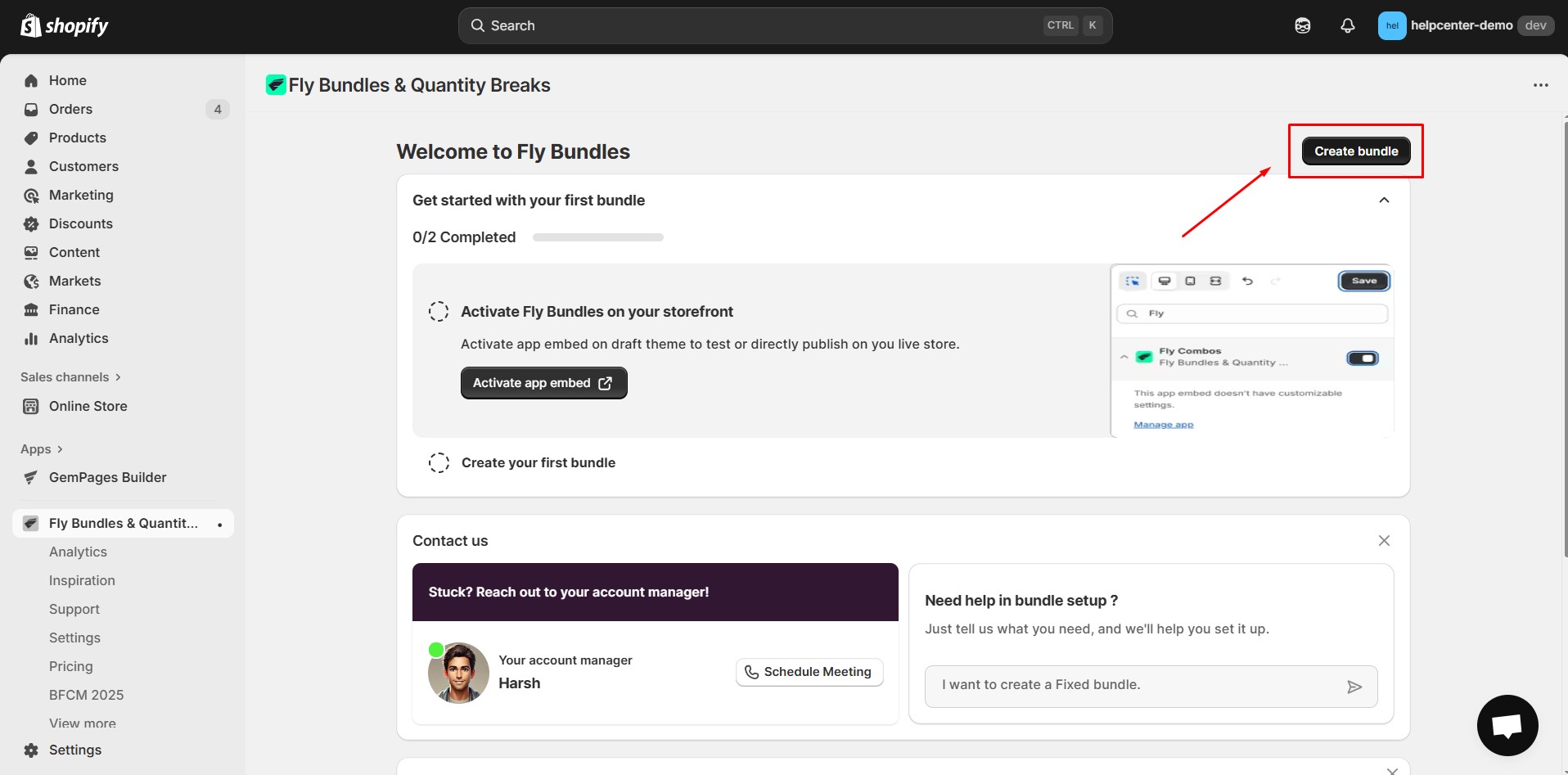This screenshot has height=775, width=1568.
Task: Open the Discounts icon in sidebar
Action: pyautogui.click(x=31, y=224)
